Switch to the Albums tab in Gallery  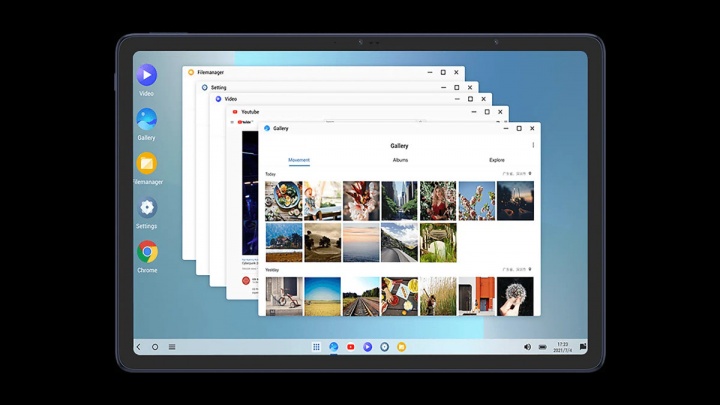pyautogui.click(x=400, y=160)
